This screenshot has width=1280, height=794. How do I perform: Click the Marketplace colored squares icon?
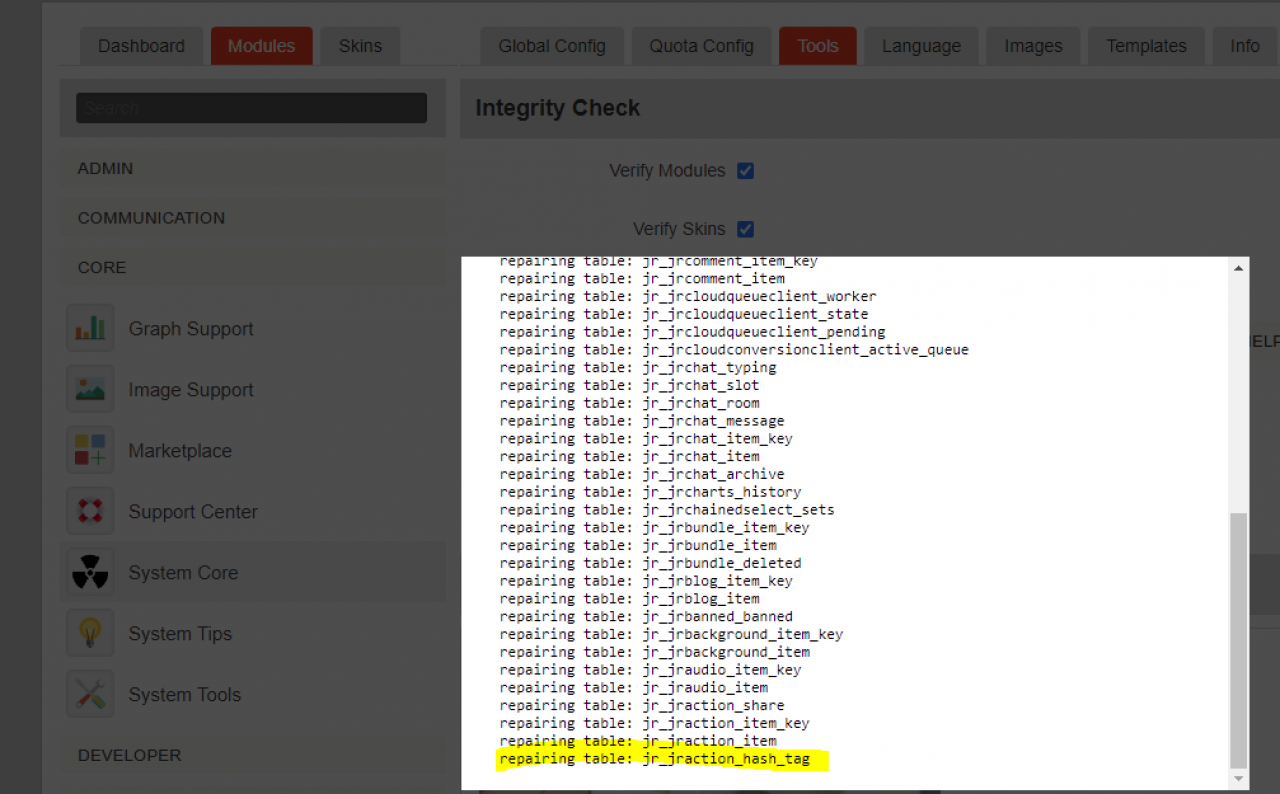[x=90, y=450]
